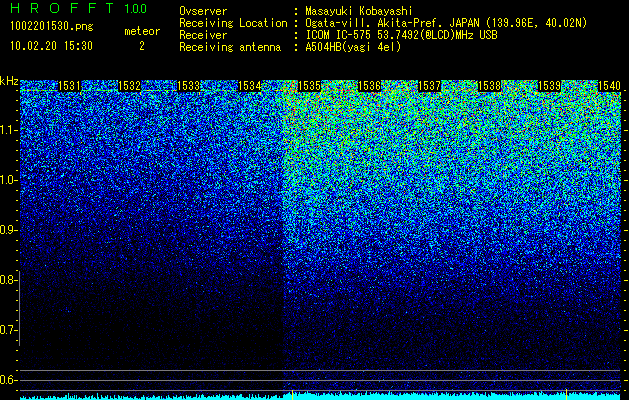Click the kHz axis unit label
This screenshot has width=629, height=400.
[9, 82]
